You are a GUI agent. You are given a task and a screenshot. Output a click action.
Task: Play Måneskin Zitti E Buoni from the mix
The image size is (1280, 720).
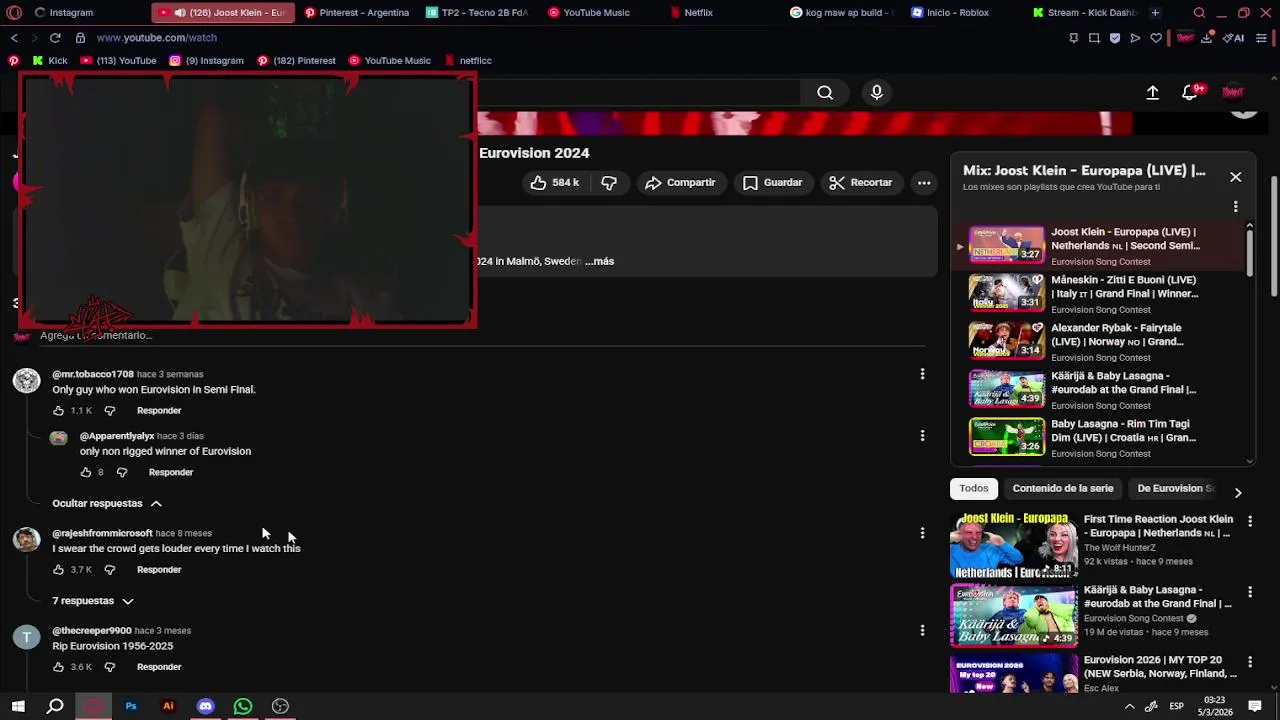(x=1102, y=294)
